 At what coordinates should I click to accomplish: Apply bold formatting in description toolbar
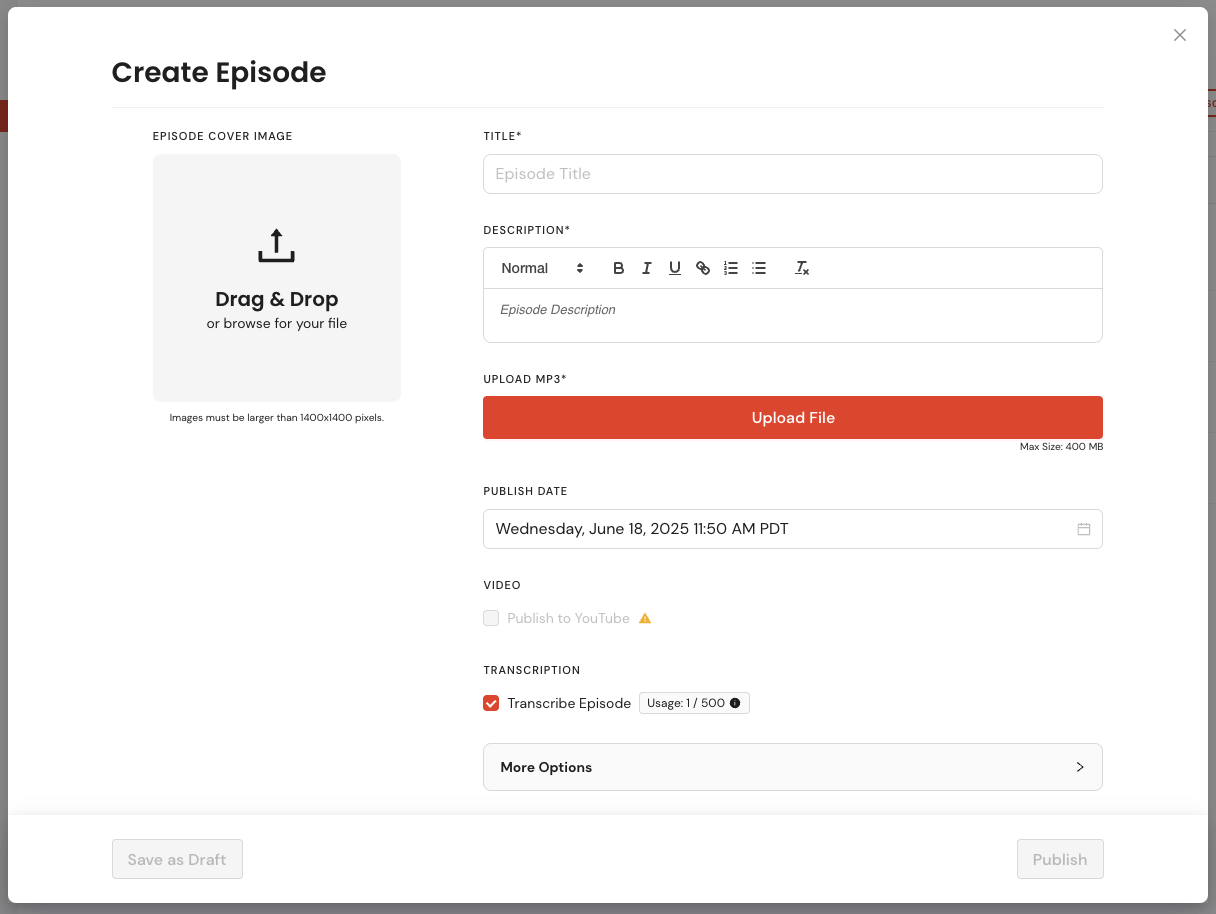point(619,268)
